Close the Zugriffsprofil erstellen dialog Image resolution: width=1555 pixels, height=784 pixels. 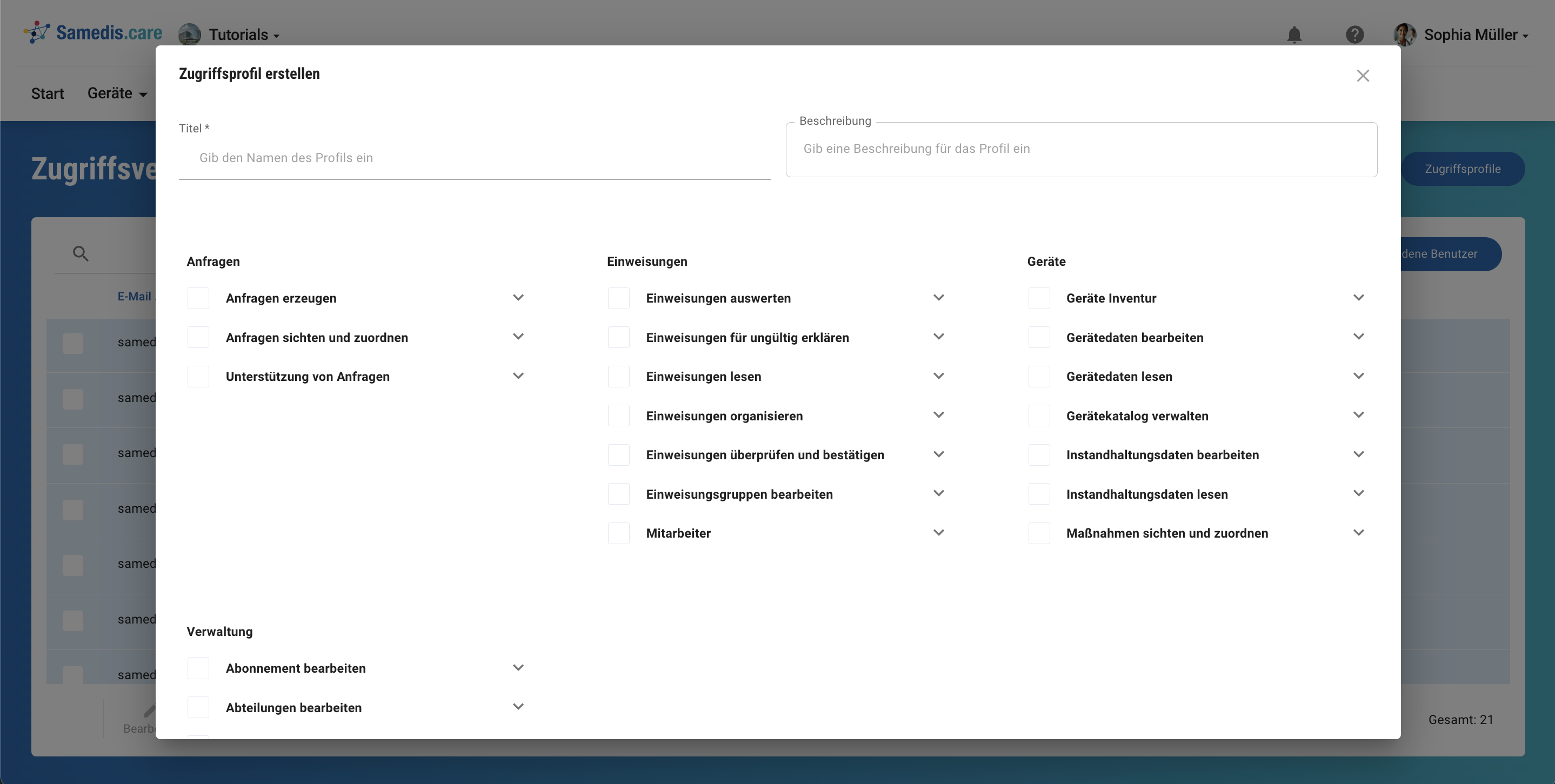(x=1363, y=76)
